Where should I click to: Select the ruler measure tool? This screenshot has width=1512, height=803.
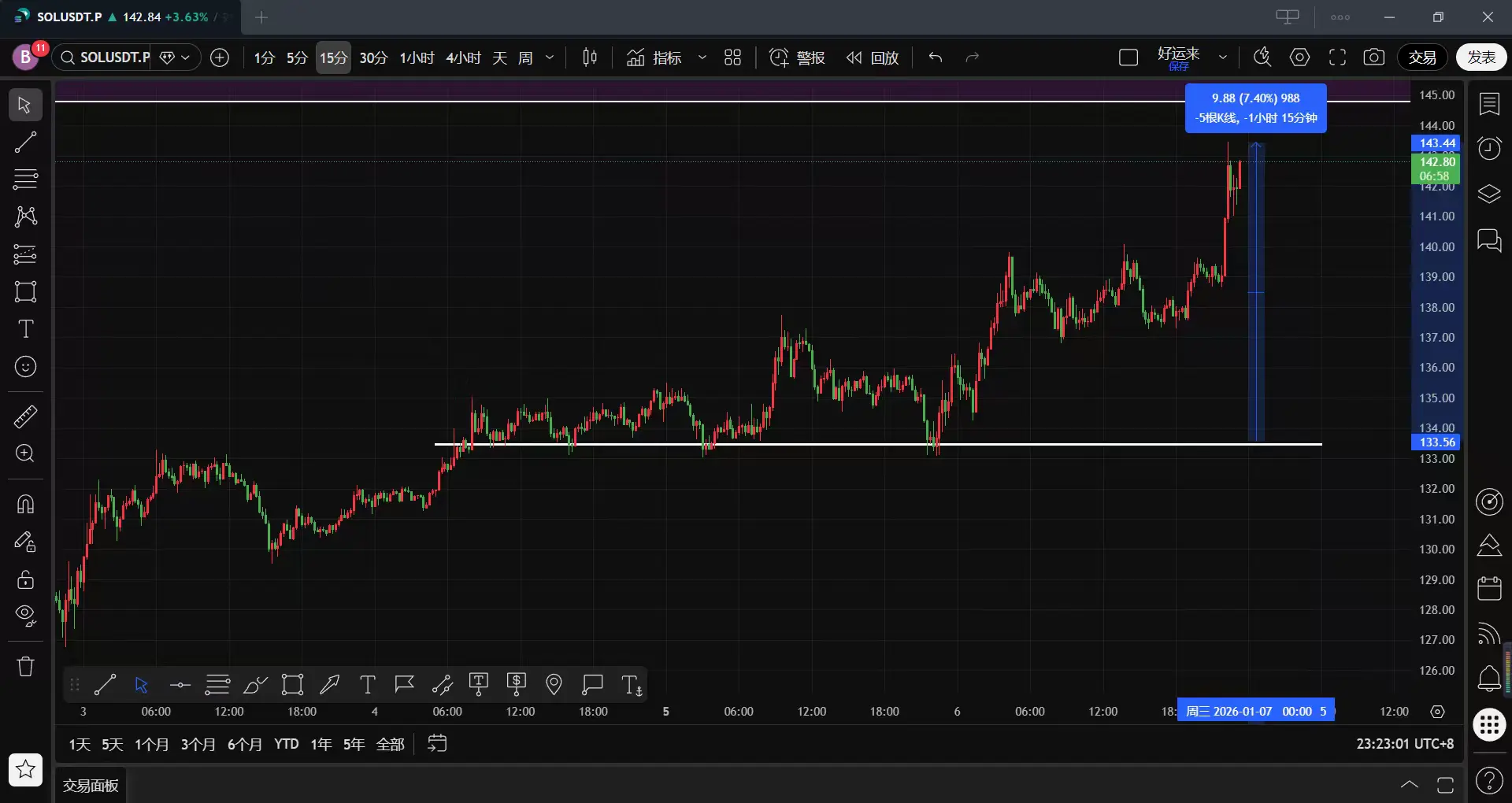click(x=25, y=416)
